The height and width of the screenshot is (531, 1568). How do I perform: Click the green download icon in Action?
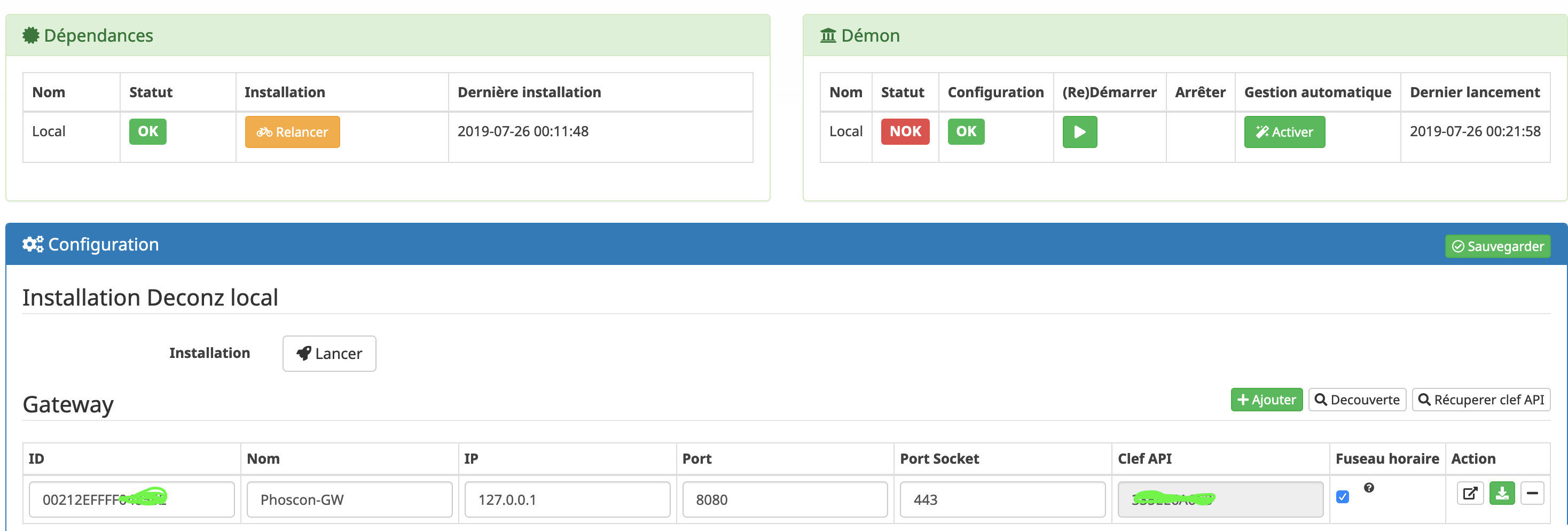pyautogui.click(x=1502, y=493)
